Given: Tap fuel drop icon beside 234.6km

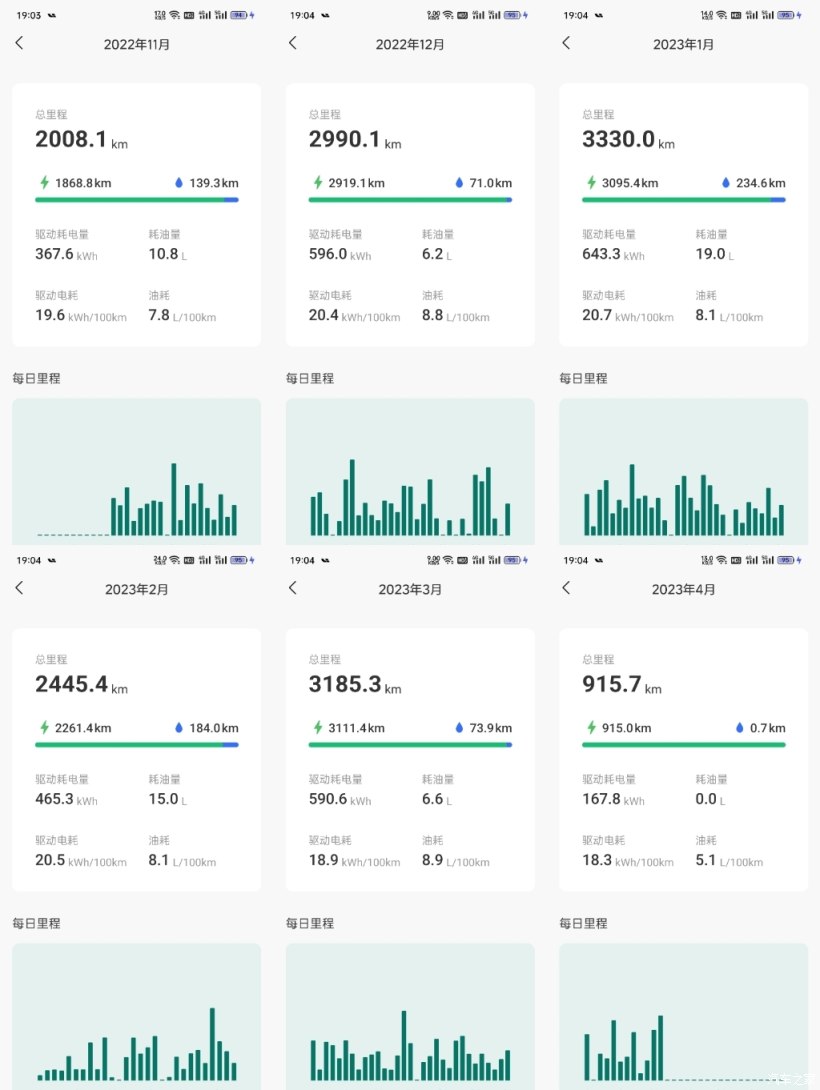Looking at the screenshot, I should (x=725, y=182).
